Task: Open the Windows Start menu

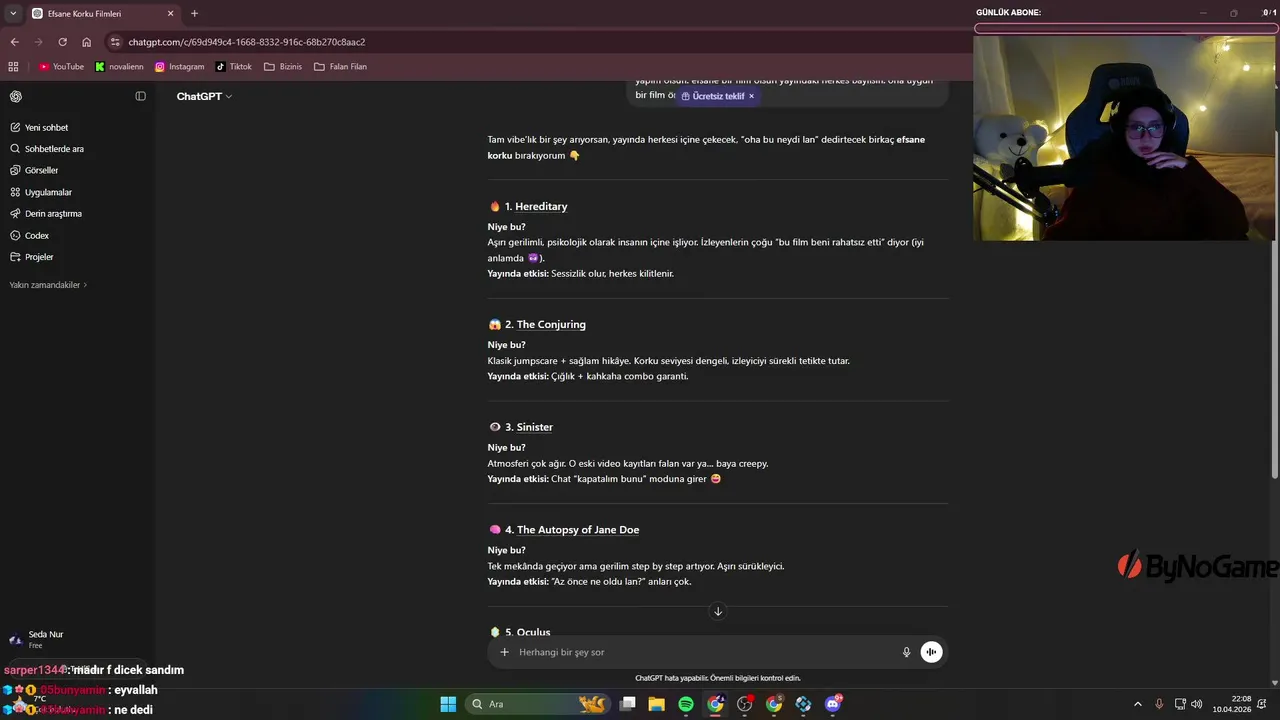Action: [448, 704]
